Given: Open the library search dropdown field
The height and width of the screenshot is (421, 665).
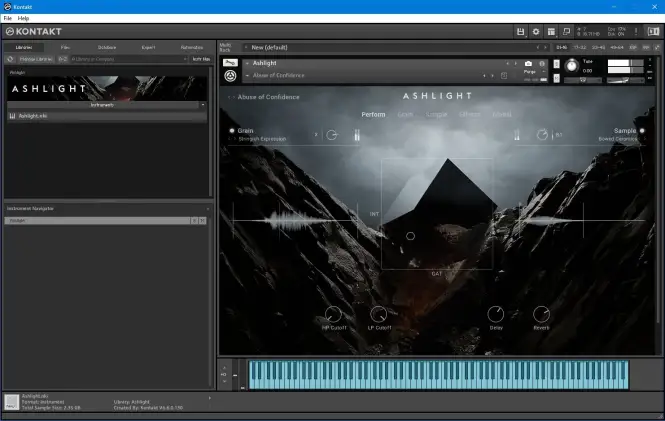Looking at the screenshot, I should point(129,59).
